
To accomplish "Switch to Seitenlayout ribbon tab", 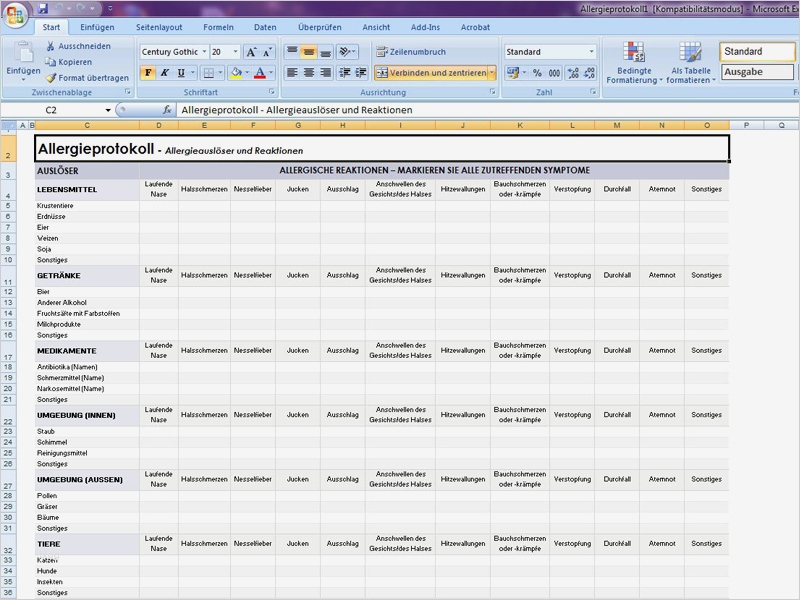I will point(159,27).
